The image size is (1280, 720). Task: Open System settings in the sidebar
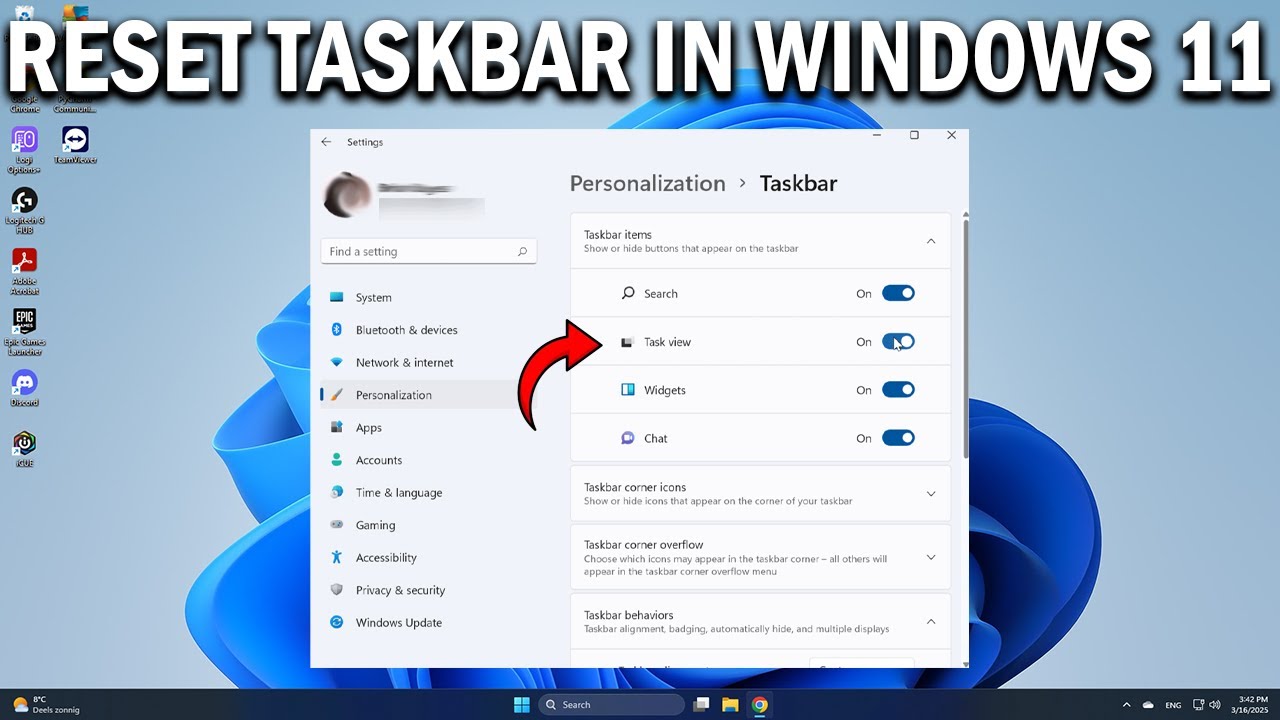428,297
